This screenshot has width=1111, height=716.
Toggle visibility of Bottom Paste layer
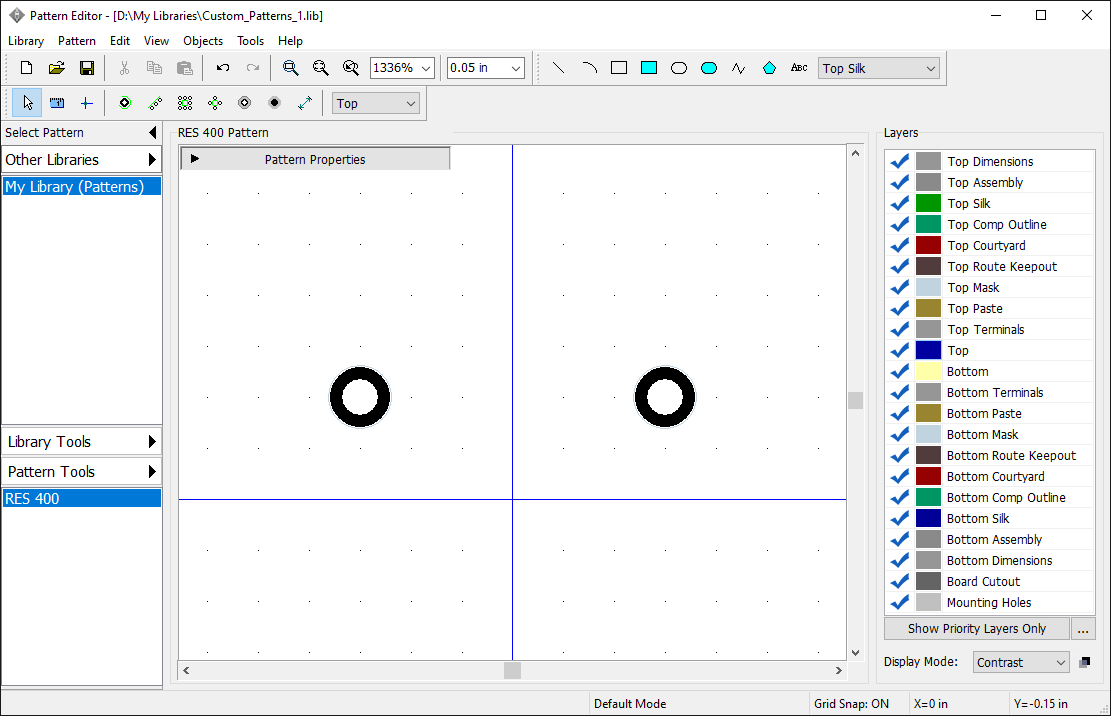point(900,414)
